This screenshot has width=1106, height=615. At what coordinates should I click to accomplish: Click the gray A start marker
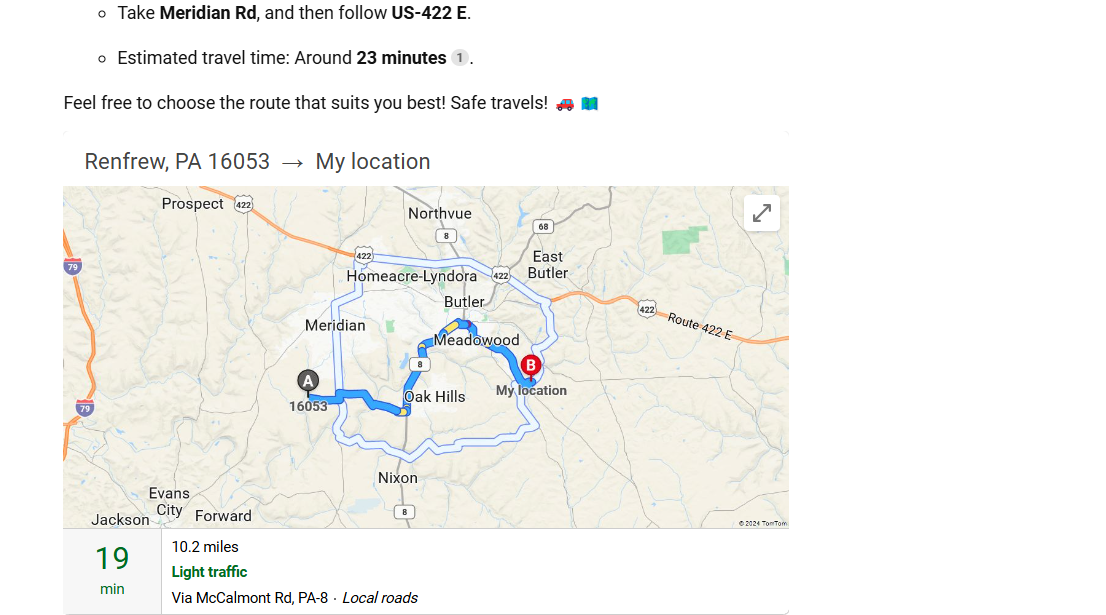308,381
